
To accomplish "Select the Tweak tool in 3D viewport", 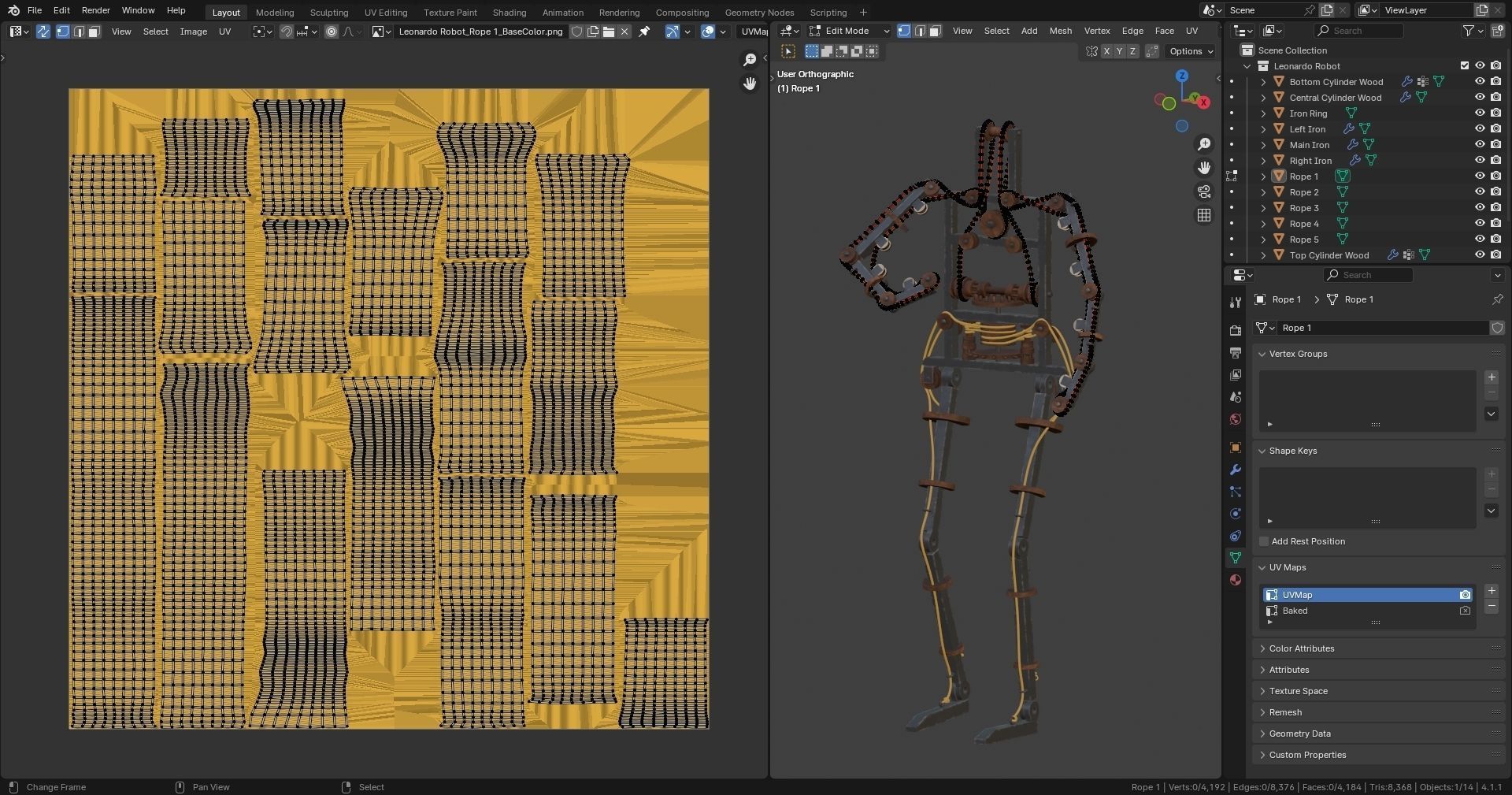I will point(788,51).
